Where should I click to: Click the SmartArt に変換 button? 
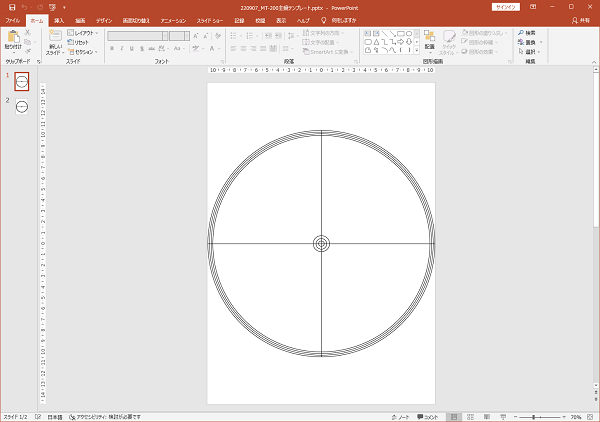click(x=328, y=52)
